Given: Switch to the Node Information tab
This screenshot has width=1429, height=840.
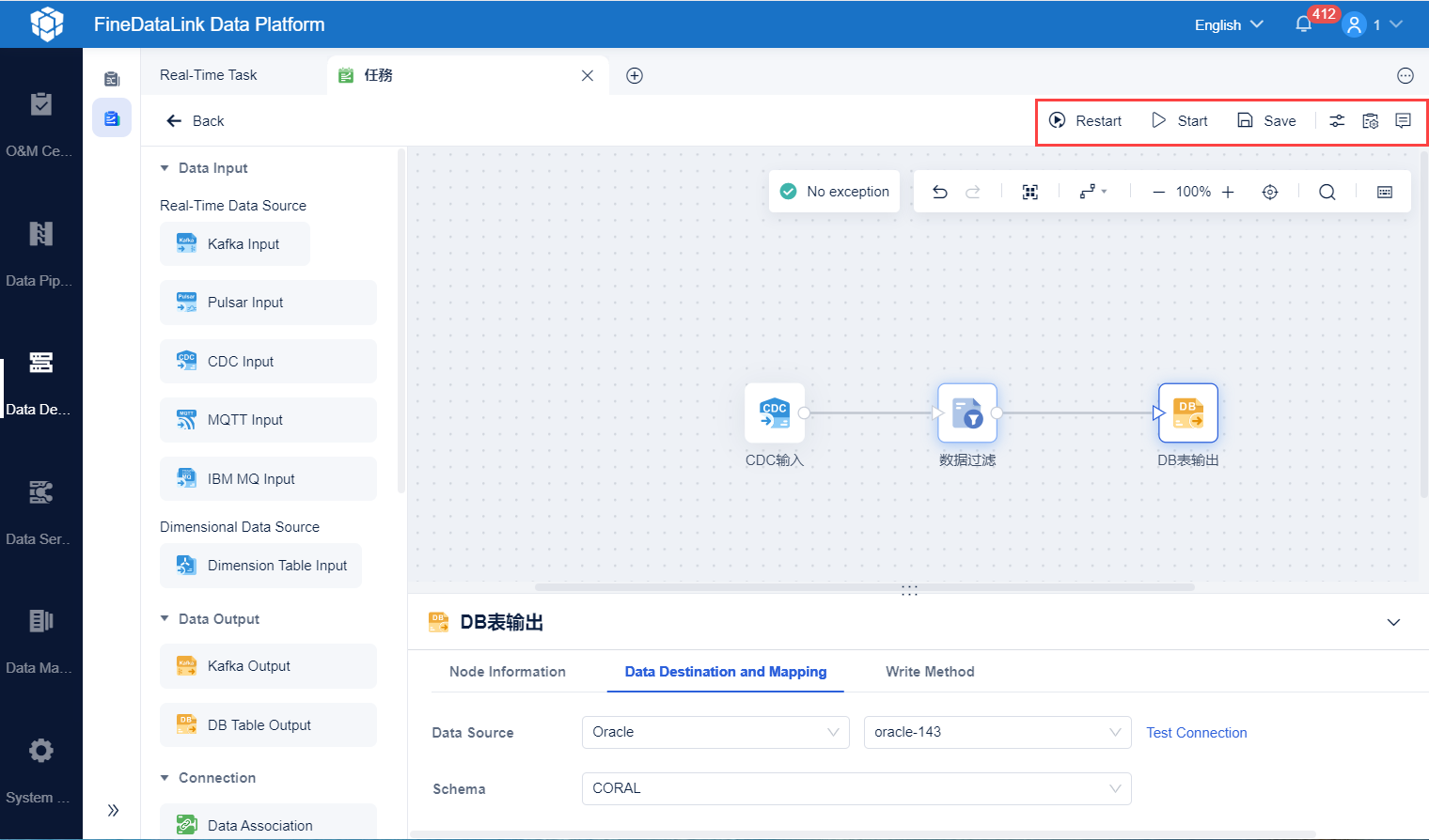Looking at the screenshot, I should 508,672.
